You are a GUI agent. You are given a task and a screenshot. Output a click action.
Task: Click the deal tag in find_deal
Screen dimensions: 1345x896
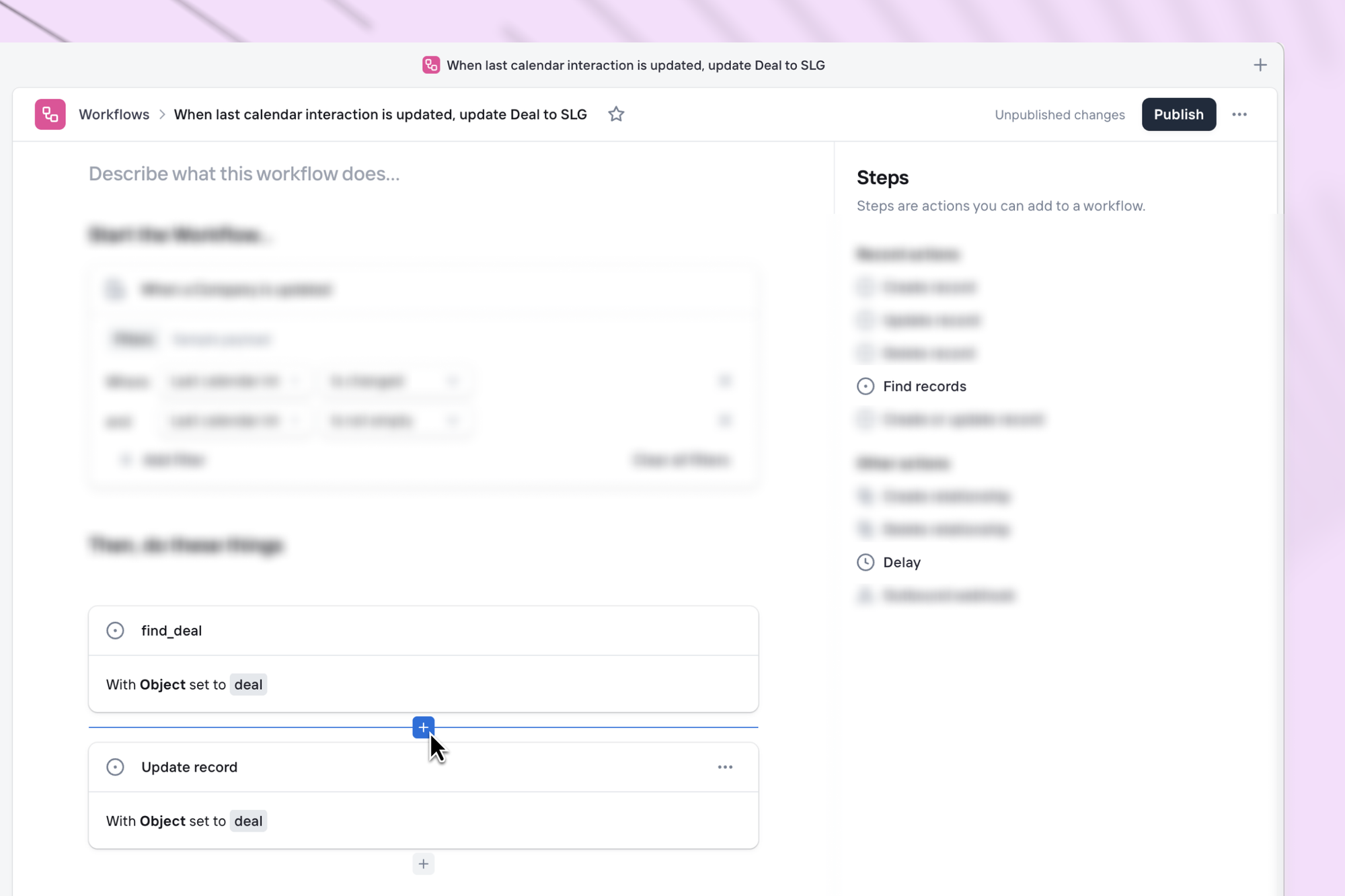pyautogui.click(x=248, y=684)
